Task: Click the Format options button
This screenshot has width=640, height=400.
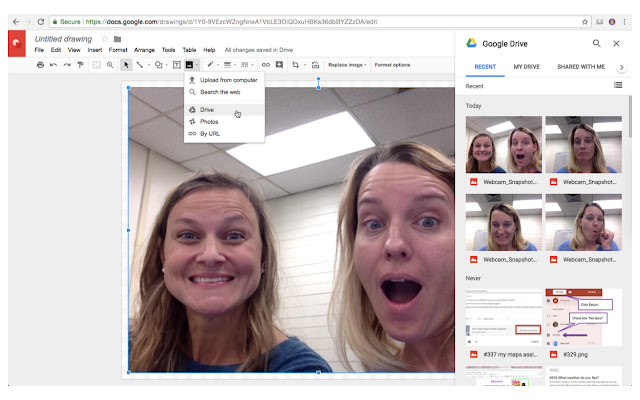Action: click(x=392, y=65)
